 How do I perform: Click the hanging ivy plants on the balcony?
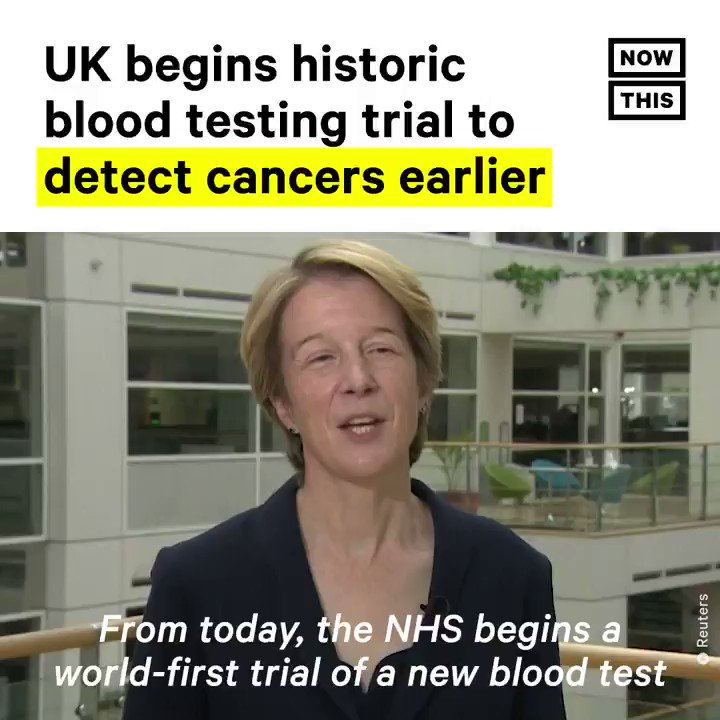tap(606, 281)
